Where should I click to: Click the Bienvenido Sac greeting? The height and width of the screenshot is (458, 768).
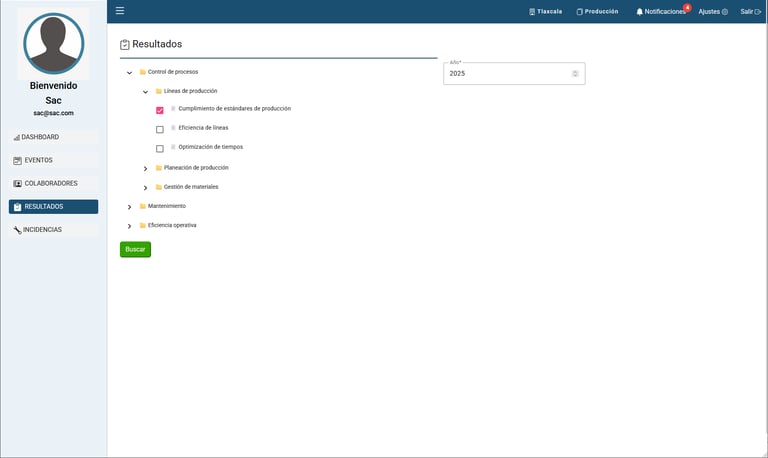[x=53, y=93]
